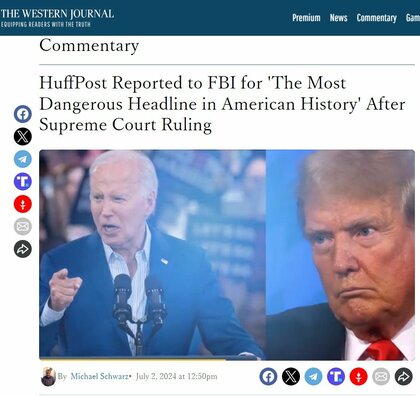Open the Premium menu item
This screenshot has width=420, height=396.
(306, 18)
